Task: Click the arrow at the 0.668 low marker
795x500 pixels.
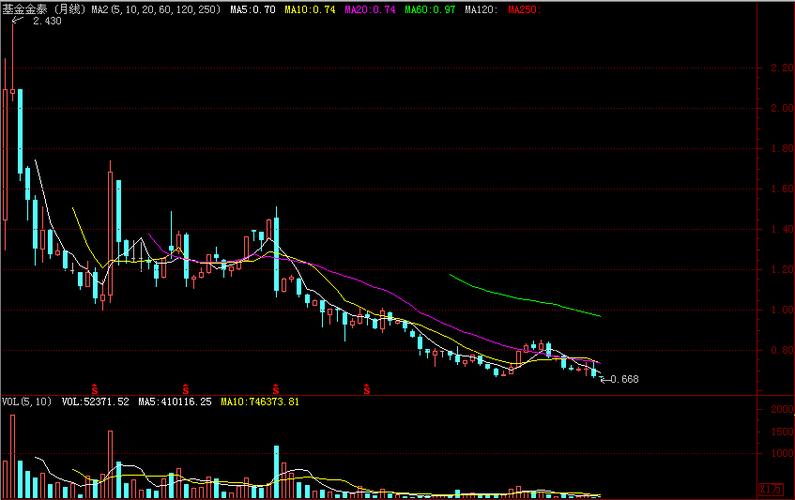Action: (603, 379)
